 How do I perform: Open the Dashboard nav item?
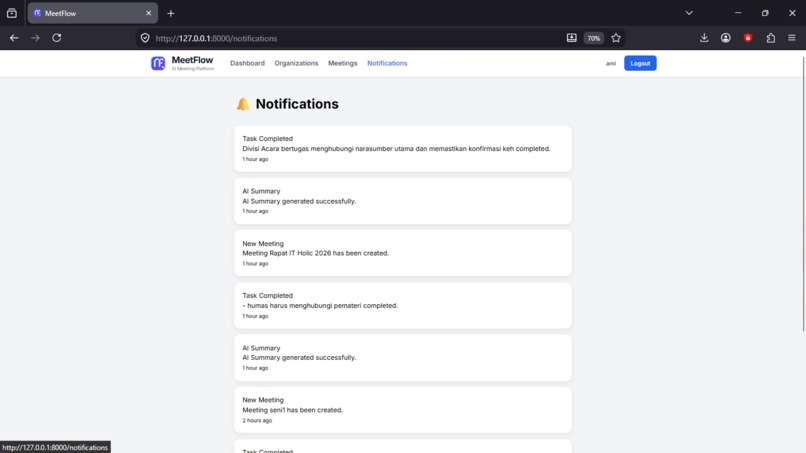[247, 63]
